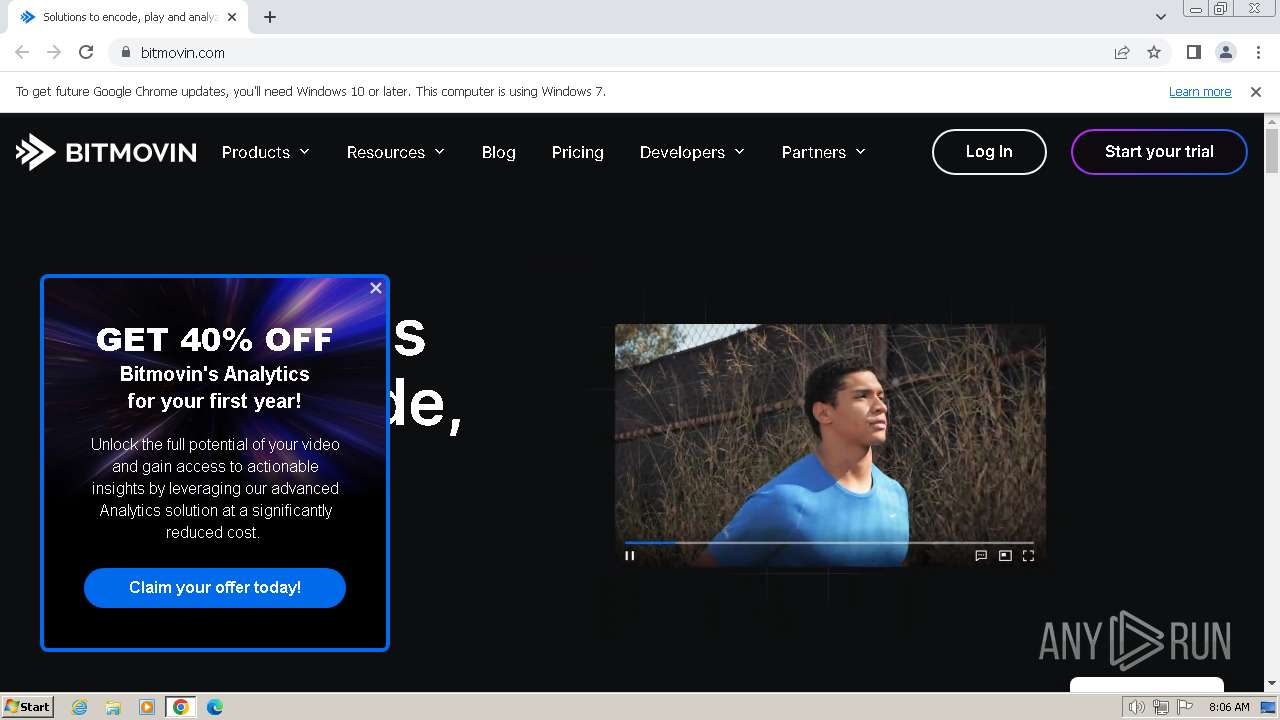Screen dimensions: 1280x720
Task: Open volume control in system tray
Action: (x=1137, y=707)
